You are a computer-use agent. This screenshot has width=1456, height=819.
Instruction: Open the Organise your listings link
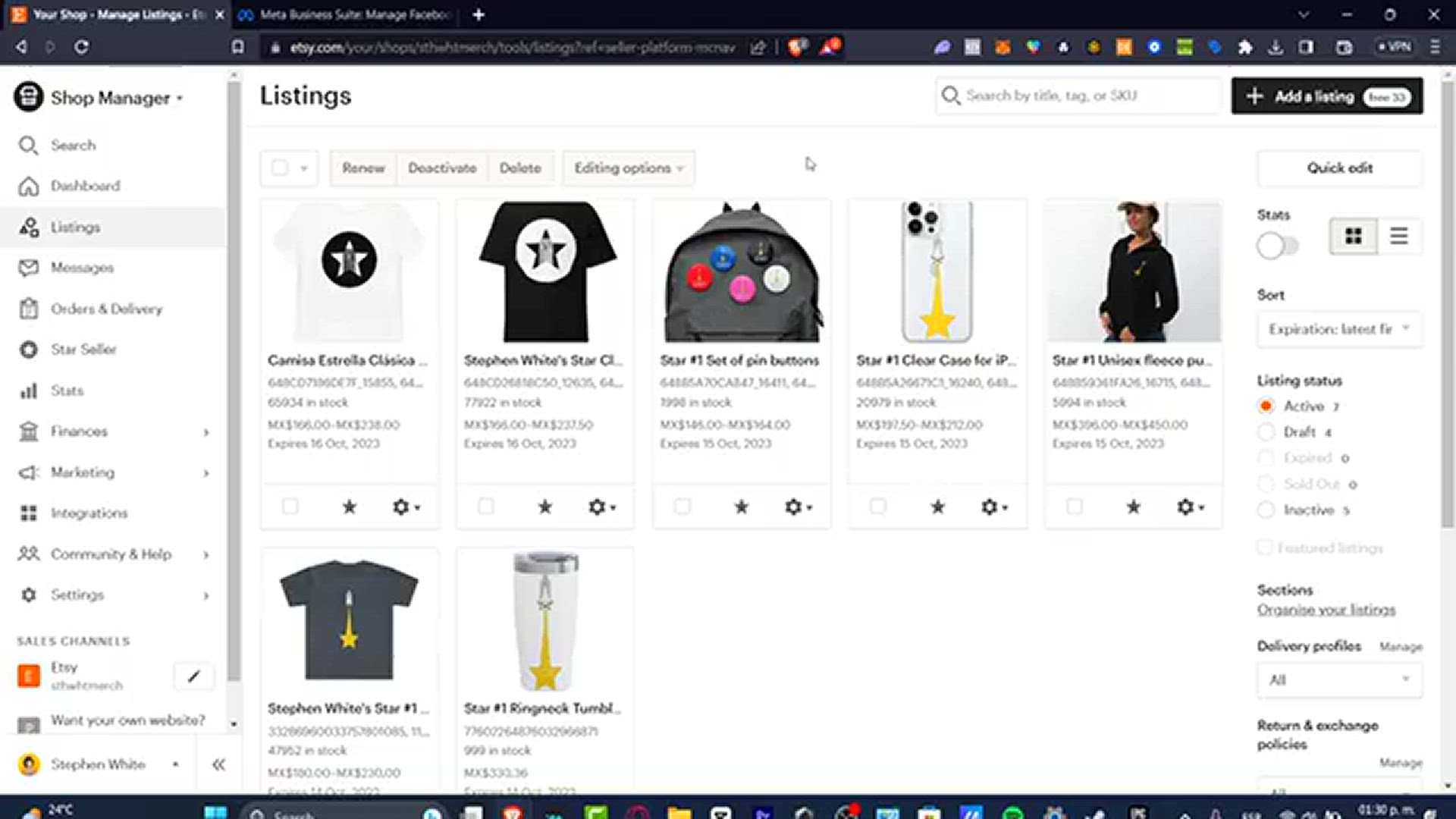coord(1326,610)
